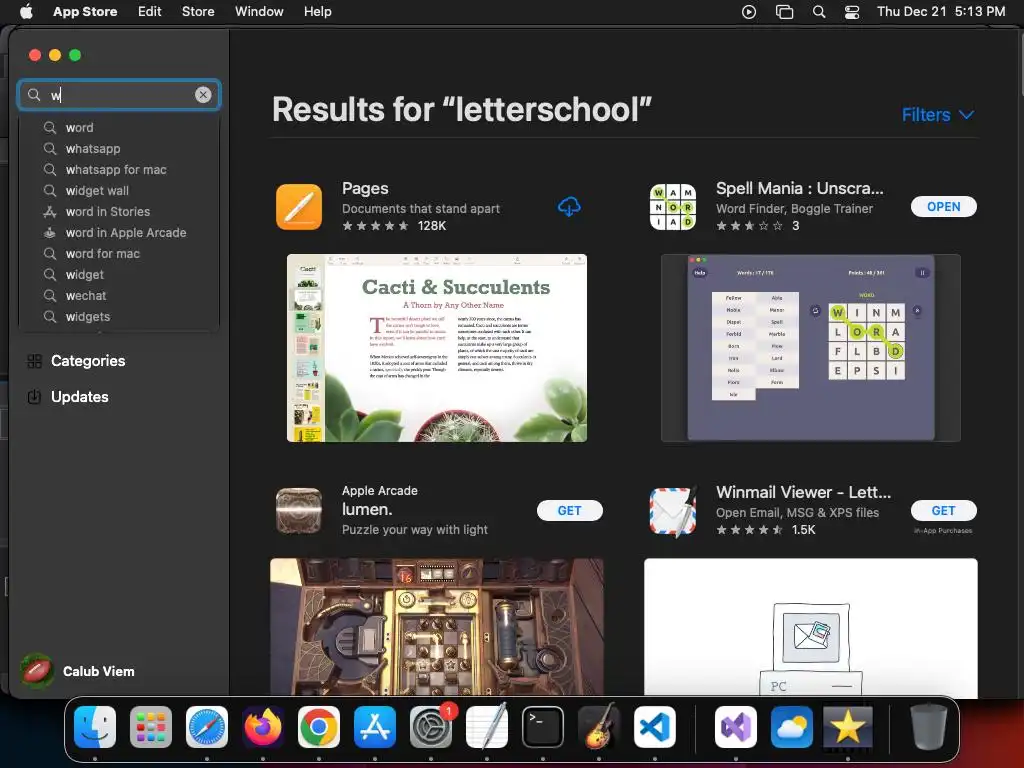Image resolution: width=1024 pixels, height=768 pixels.
Task: Click the search input field
Action: pos(119,95)
